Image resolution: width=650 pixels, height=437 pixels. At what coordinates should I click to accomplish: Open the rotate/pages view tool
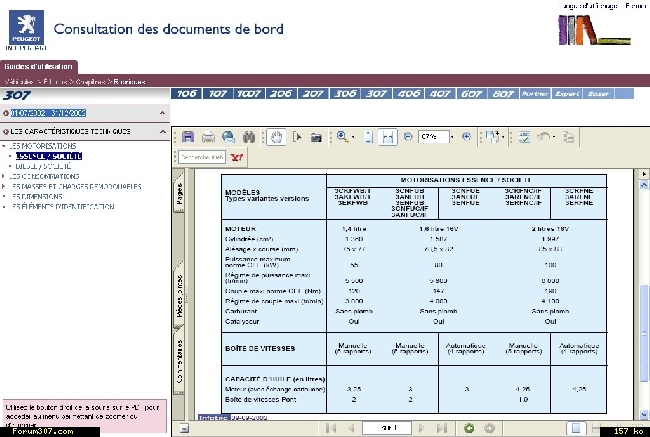click(492, 137)
